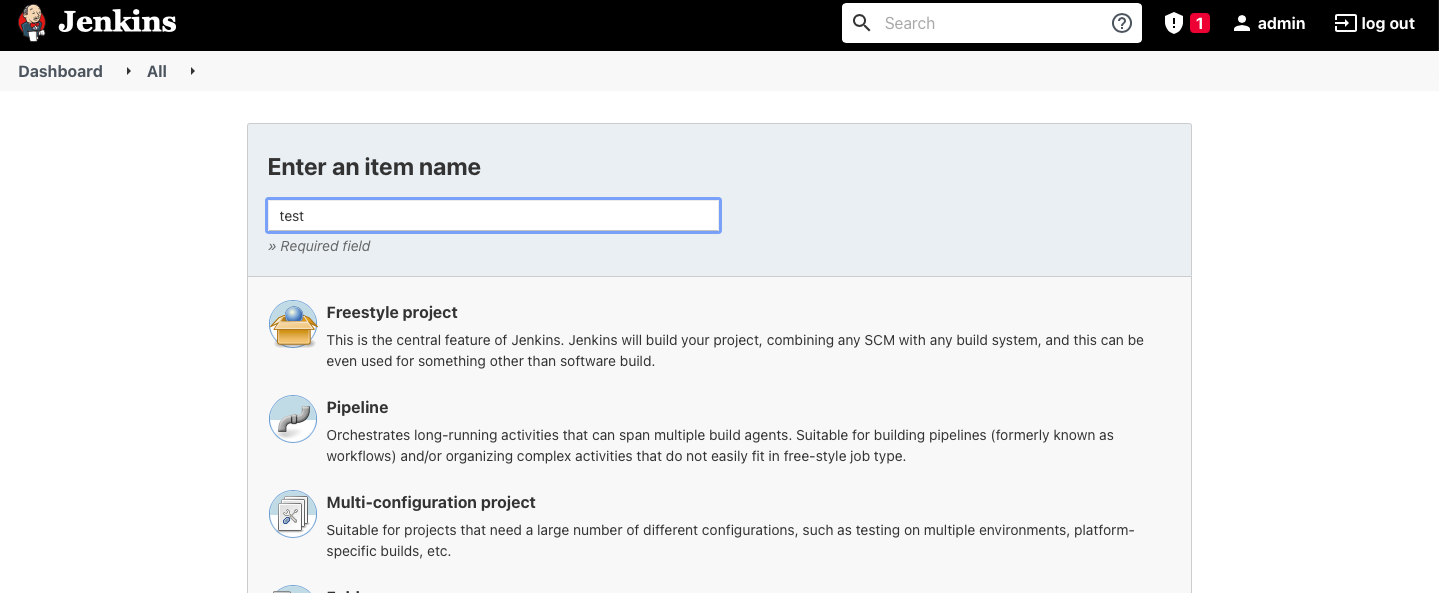
Task: Open the admin account page
Action: click(1280, 22)
